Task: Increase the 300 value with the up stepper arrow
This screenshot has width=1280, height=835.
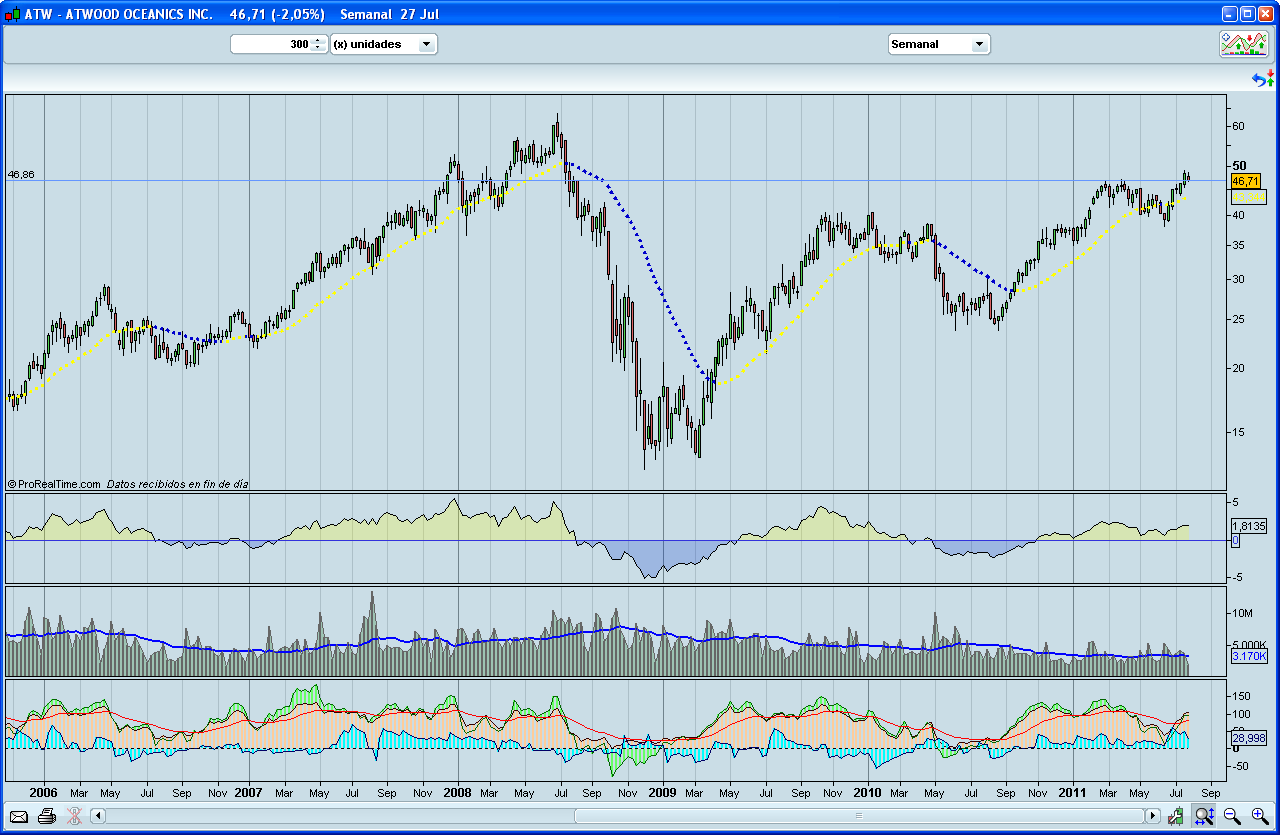Action: (318, 40)
